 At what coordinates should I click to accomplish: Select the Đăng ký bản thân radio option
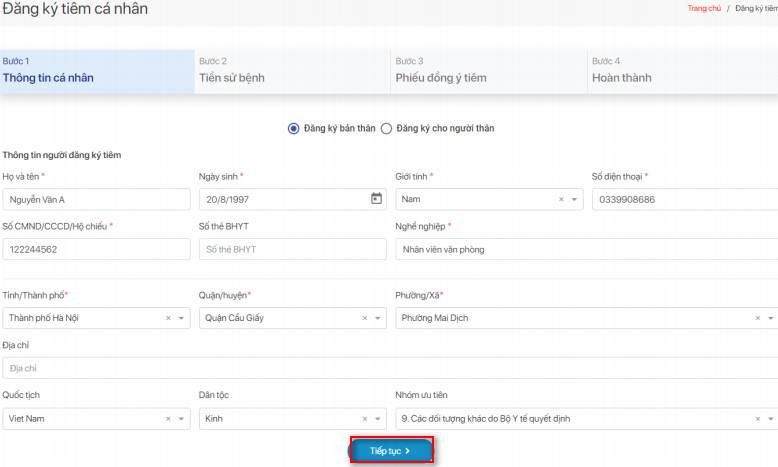(293, 128)
